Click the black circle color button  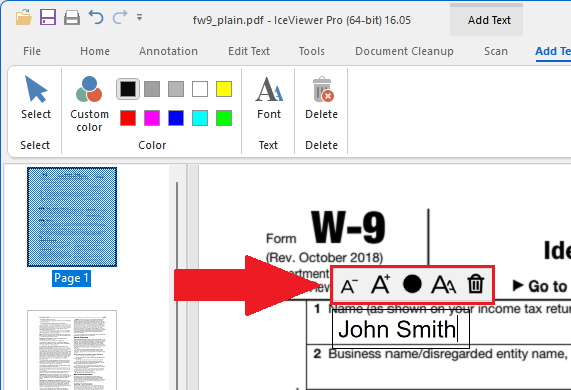[412, 284]
